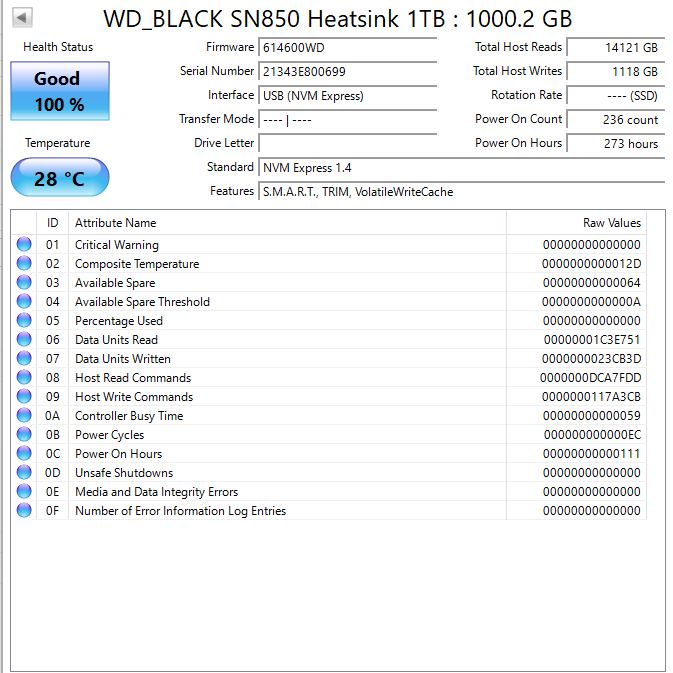Viewport: 673px width, 673px height.
Task: Click raw value 000000117A3CB
Action: [591, 397]
